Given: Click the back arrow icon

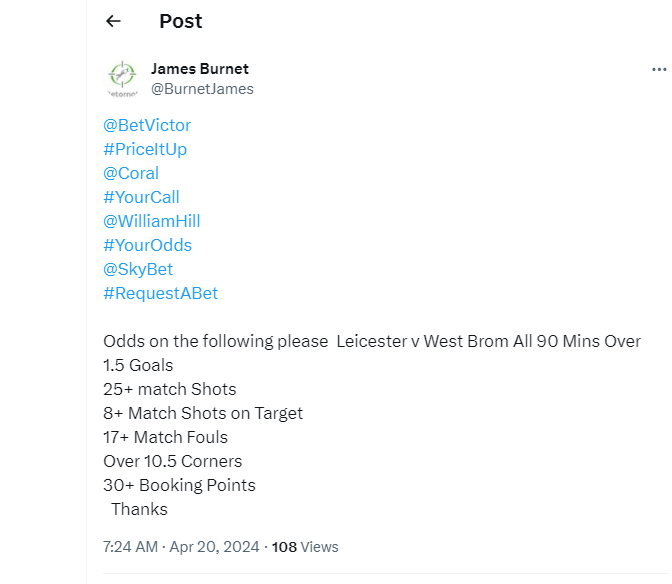Looking at the screenshot, I should tap(113, 21).
